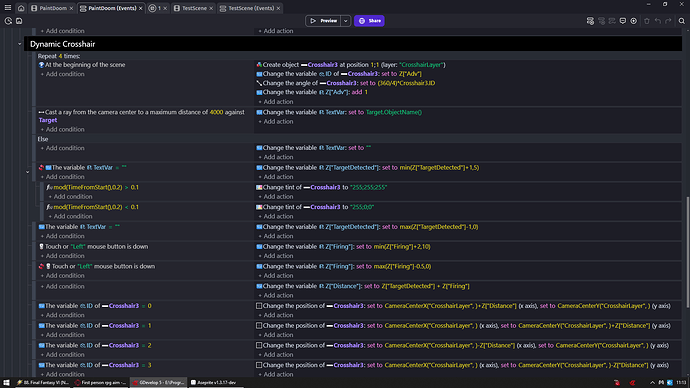Viewport: 690px width, 388px height.
Task: Click "CrosshairLayer" in Create object action
Action: (x=421, y=65)
